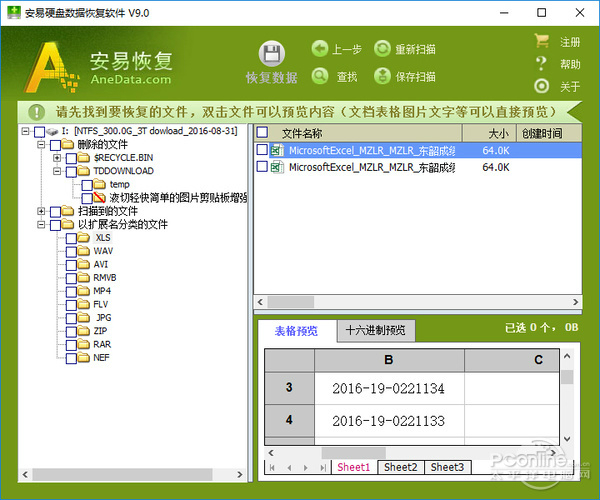
Task: Check the JPG folder checkbox
Action: (x=71, y=318)
